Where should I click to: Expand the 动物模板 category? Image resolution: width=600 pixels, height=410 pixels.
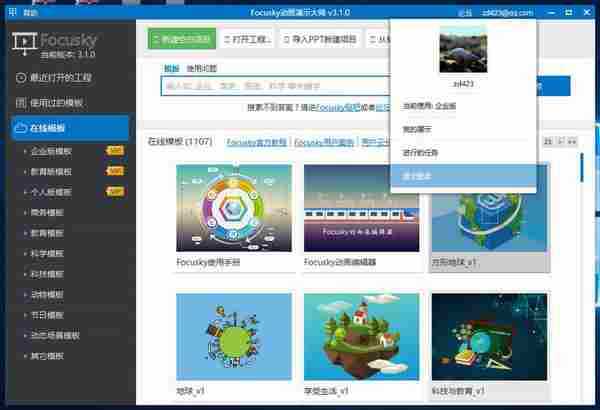pyautogui.click(x=47, y=294)
